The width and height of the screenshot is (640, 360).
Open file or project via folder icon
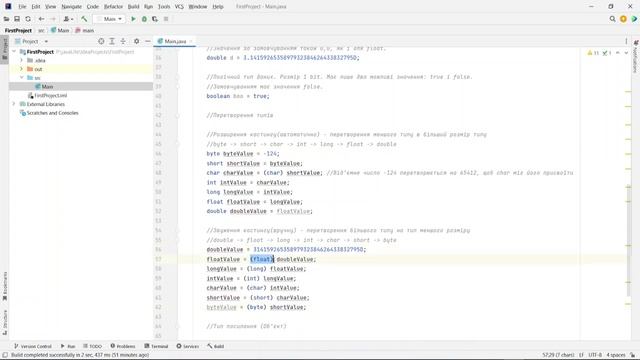point(6,19)
